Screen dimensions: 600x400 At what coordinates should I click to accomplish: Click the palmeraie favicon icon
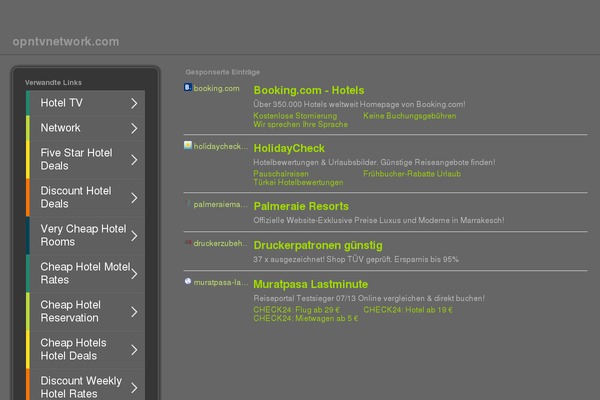[188, 203]
